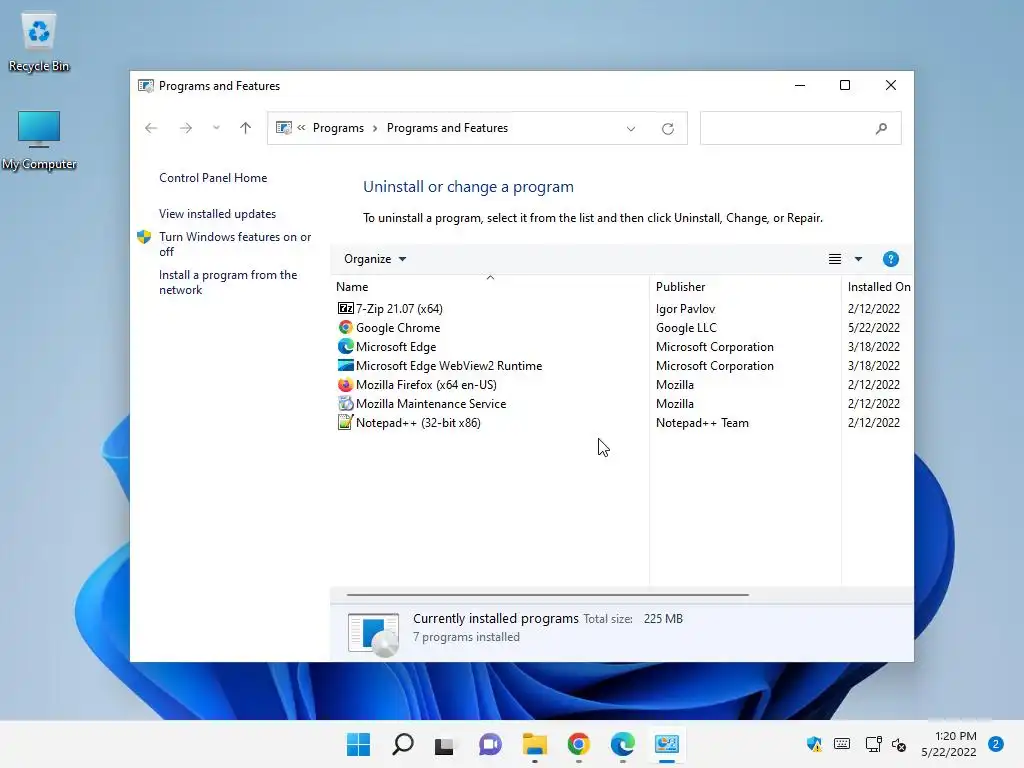Open the Windows Start button

pyautogui.click(x=358, y=744)
